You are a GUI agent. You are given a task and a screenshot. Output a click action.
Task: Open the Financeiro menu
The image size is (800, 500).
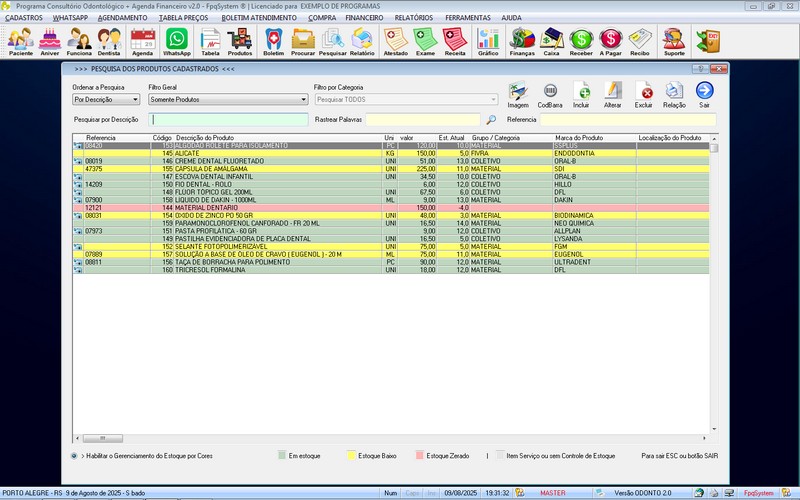pyautogui.click(x=363, y=18)
